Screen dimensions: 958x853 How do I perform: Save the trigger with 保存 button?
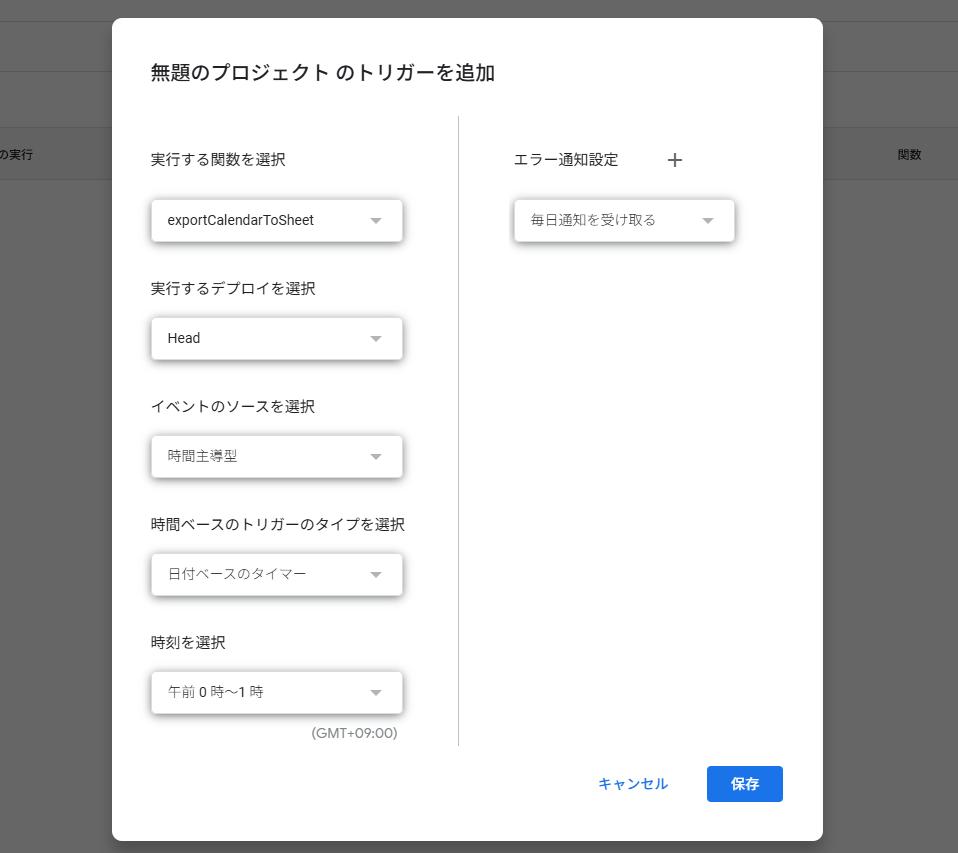coord(744,784)
